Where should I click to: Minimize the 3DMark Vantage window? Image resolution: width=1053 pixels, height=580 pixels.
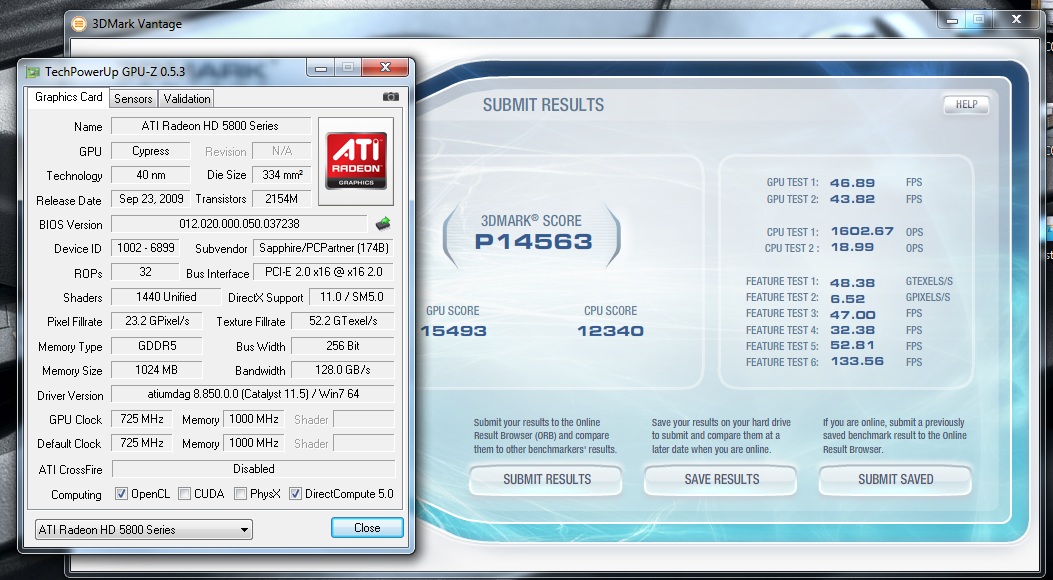tap(952, 20)
